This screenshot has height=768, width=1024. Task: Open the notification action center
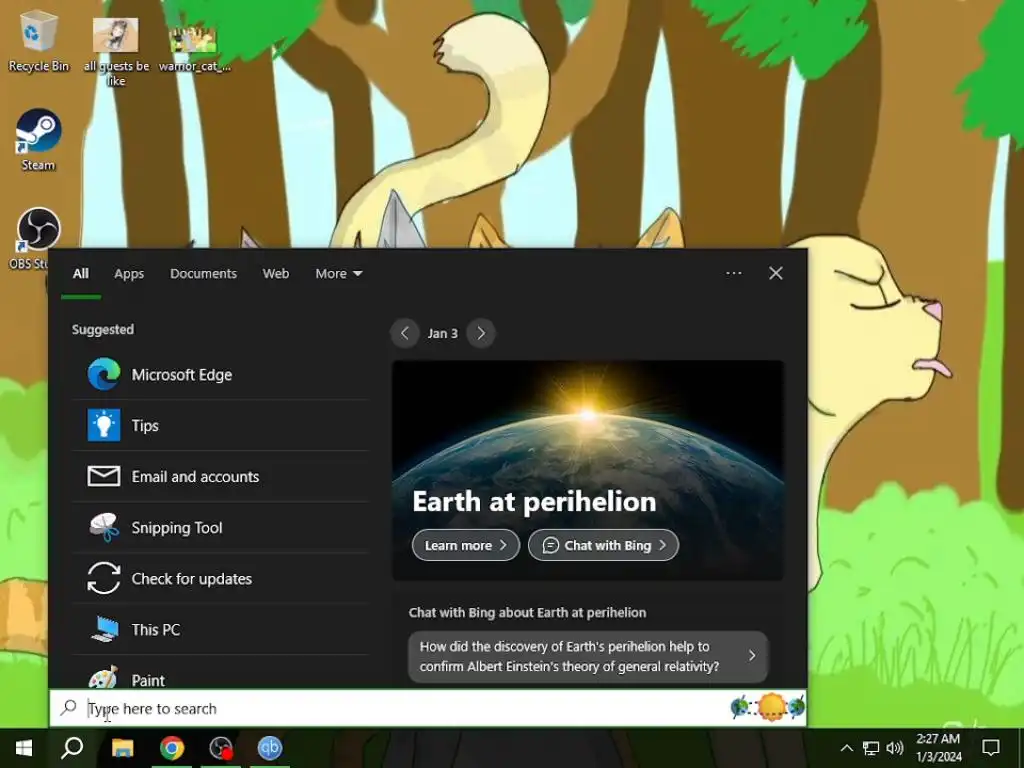pos(991,748)
